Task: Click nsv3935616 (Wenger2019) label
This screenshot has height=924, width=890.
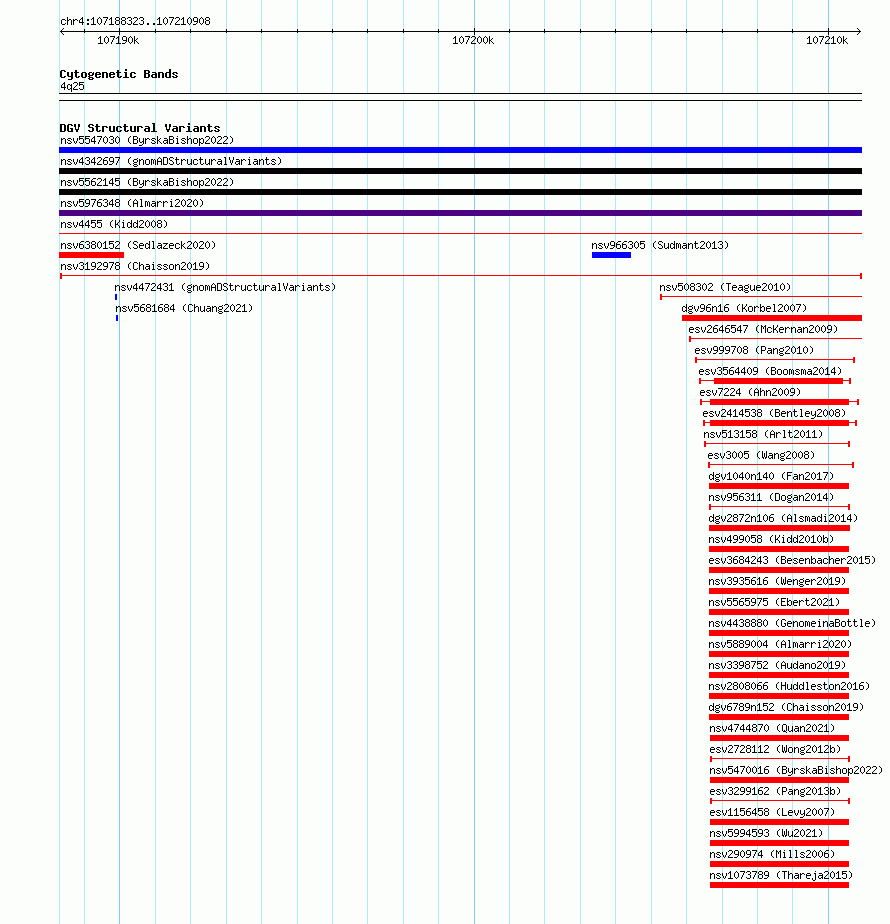Action: (777, 582)
